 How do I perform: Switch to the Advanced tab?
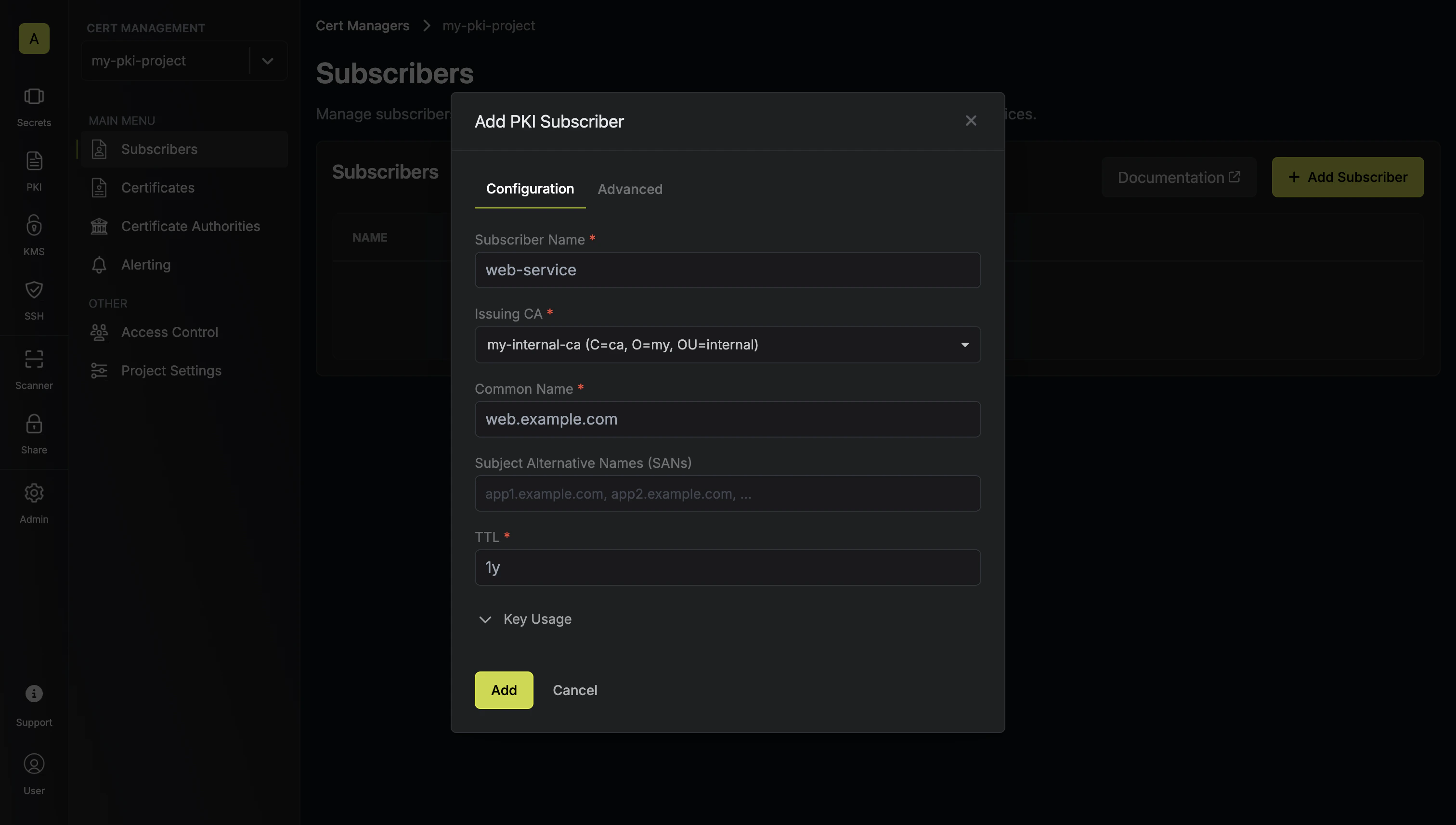tap(630, 189)
